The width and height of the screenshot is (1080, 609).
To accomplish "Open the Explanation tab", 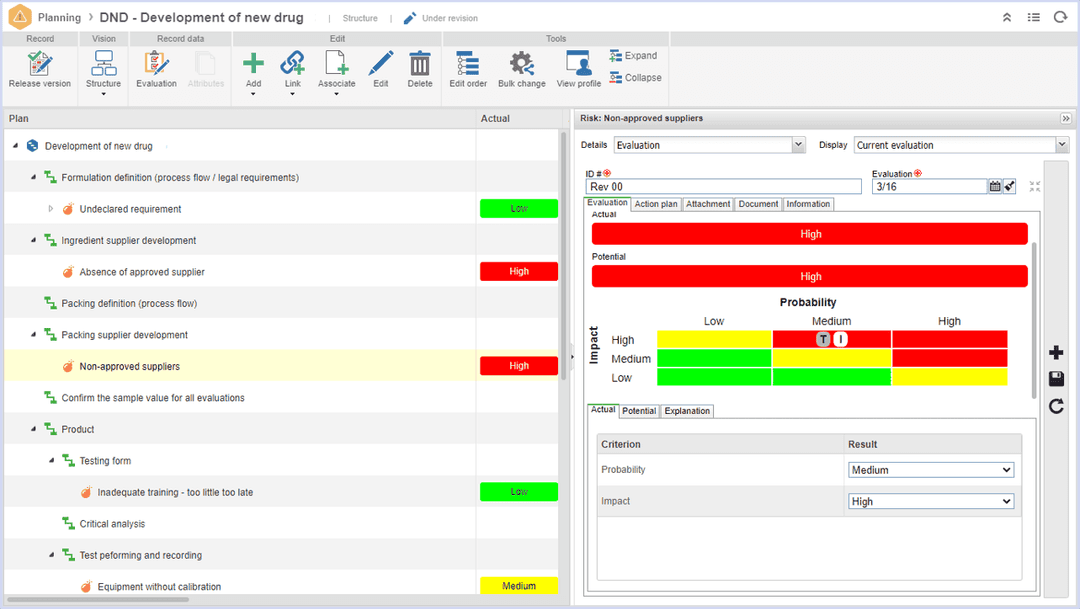I will click(687, 411).
